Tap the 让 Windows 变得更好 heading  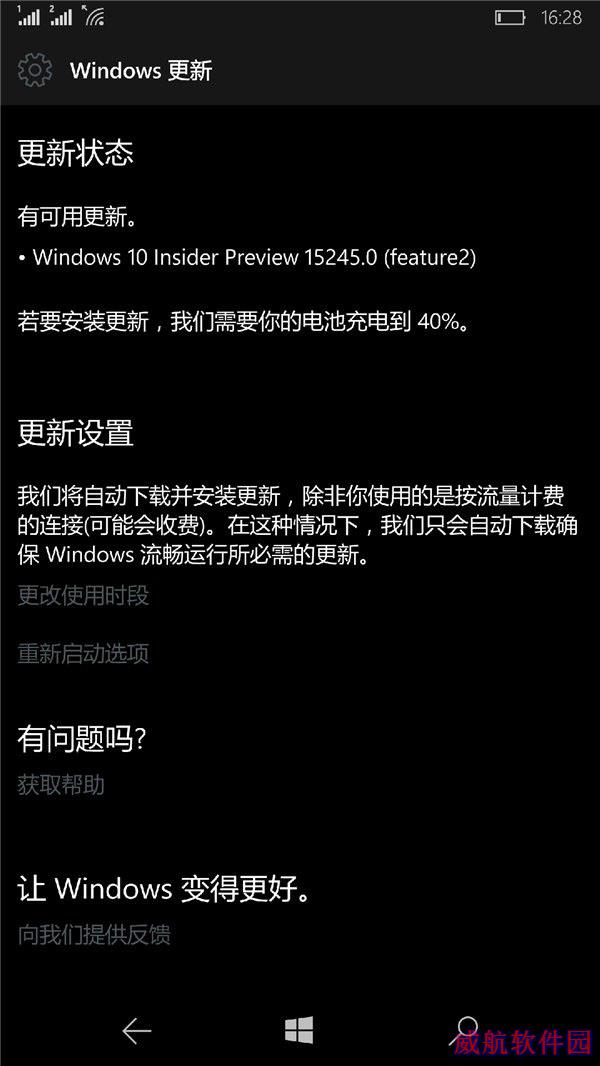tap(165, 889)
